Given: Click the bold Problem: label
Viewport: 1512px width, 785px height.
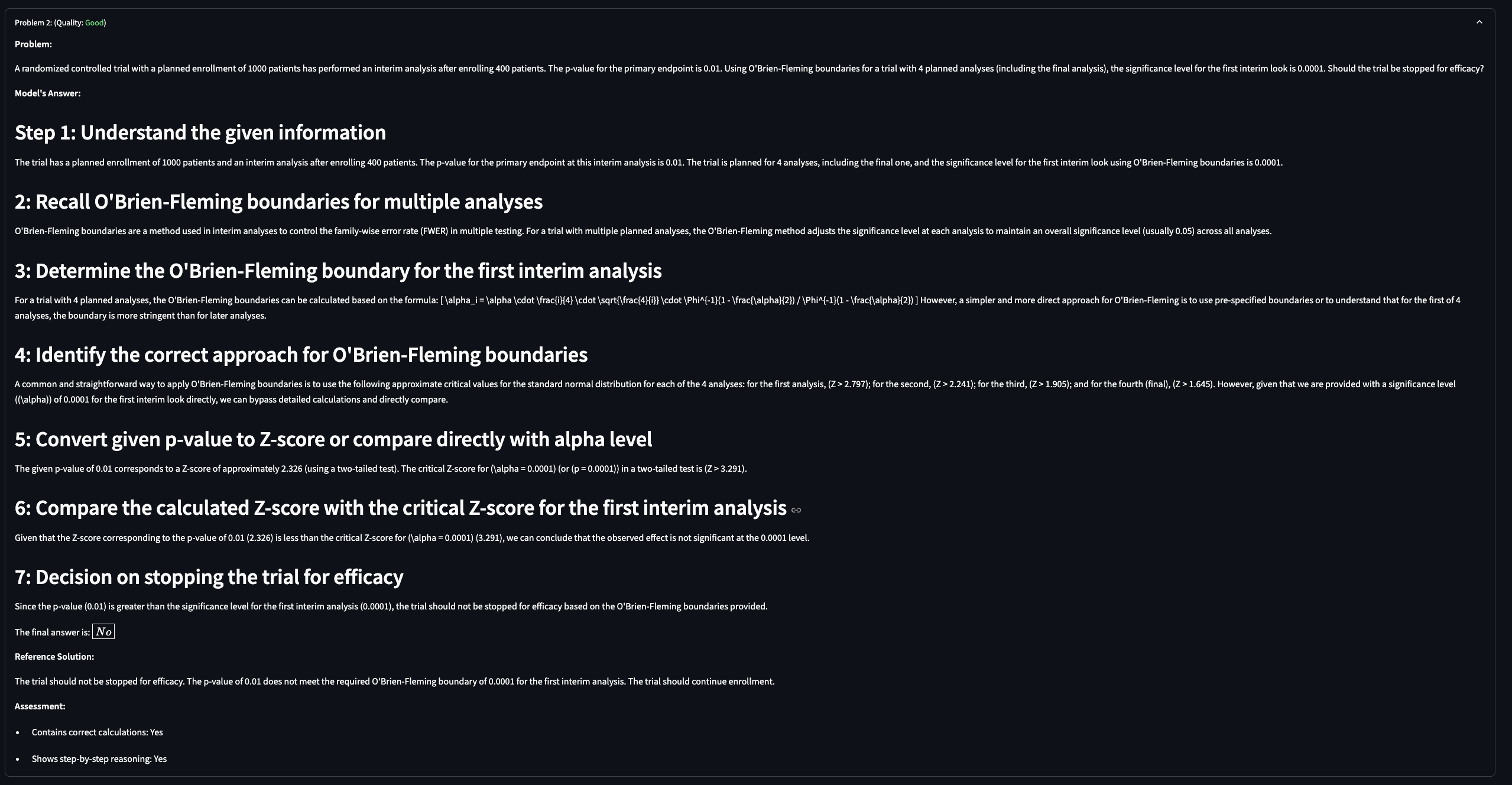Looking at the screenshot, I should coord(33,44).
